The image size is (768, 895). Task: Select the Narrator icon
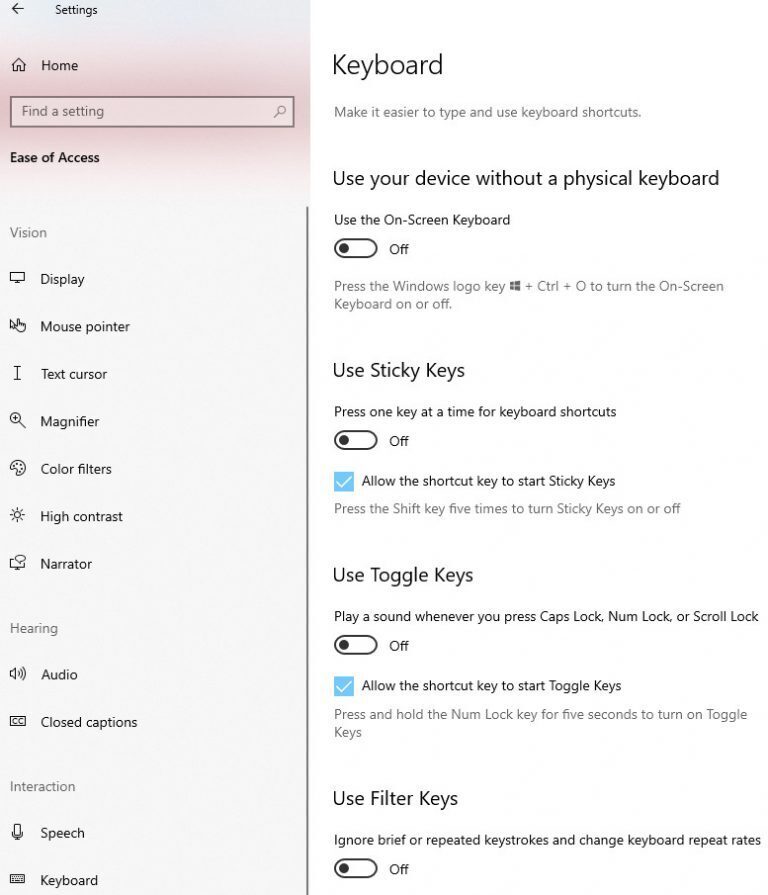(17, 563)
